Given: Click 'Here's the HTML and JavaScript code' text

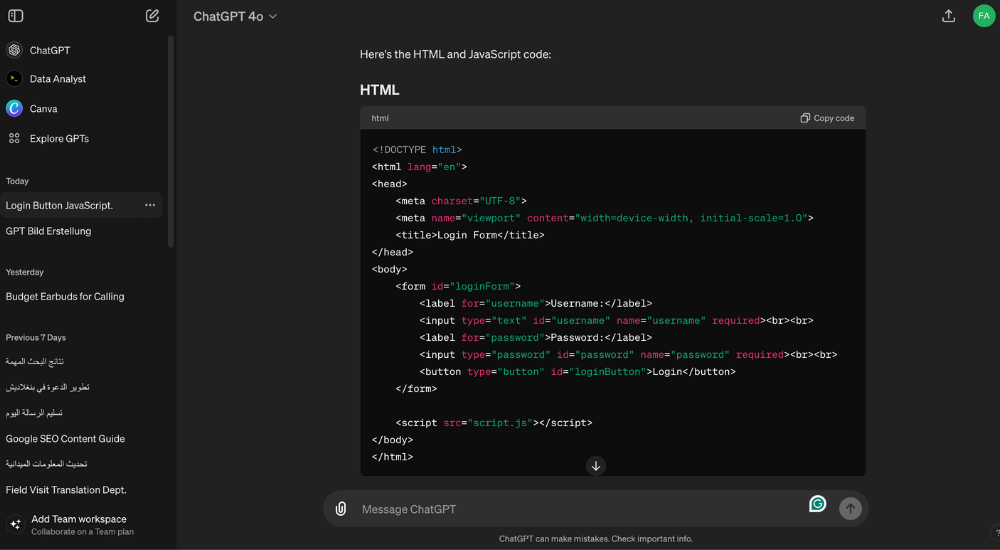Looking at the screenshot, I should click(455, 55).
